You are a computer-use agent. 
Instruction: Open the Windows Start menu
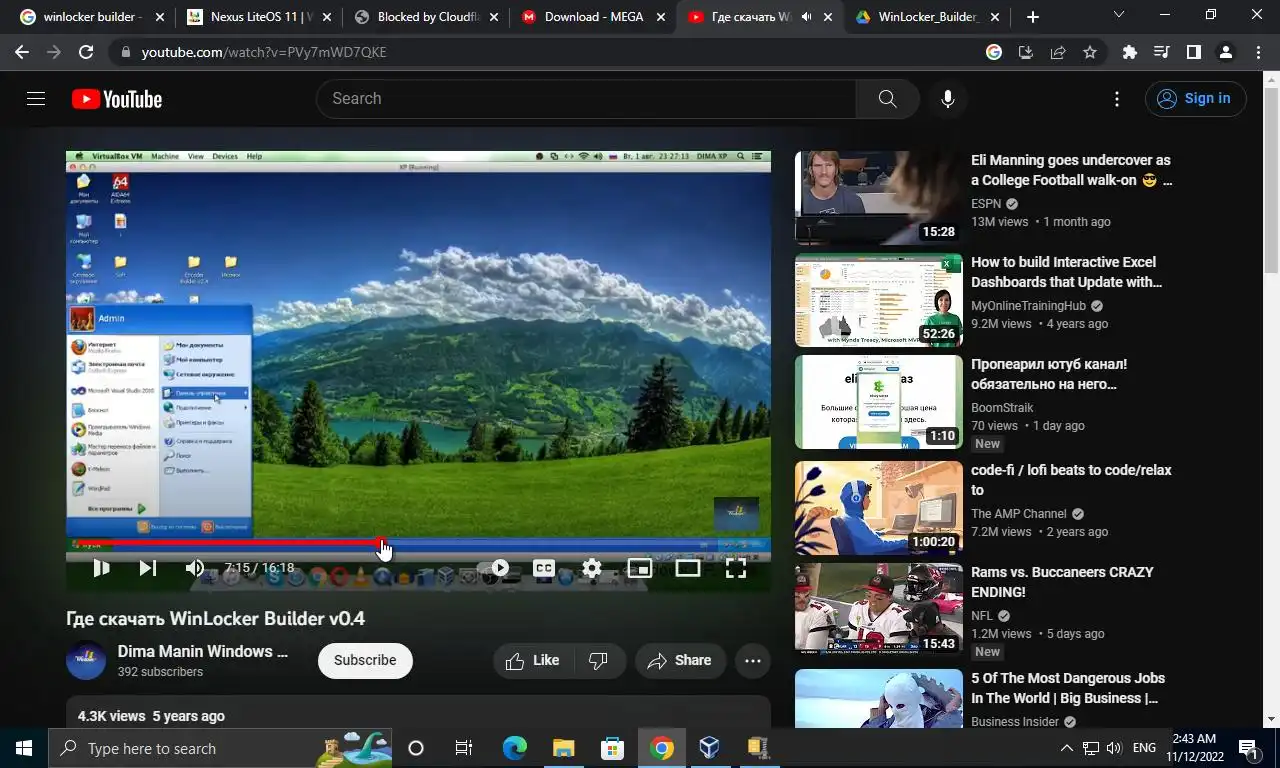point(24,748)
